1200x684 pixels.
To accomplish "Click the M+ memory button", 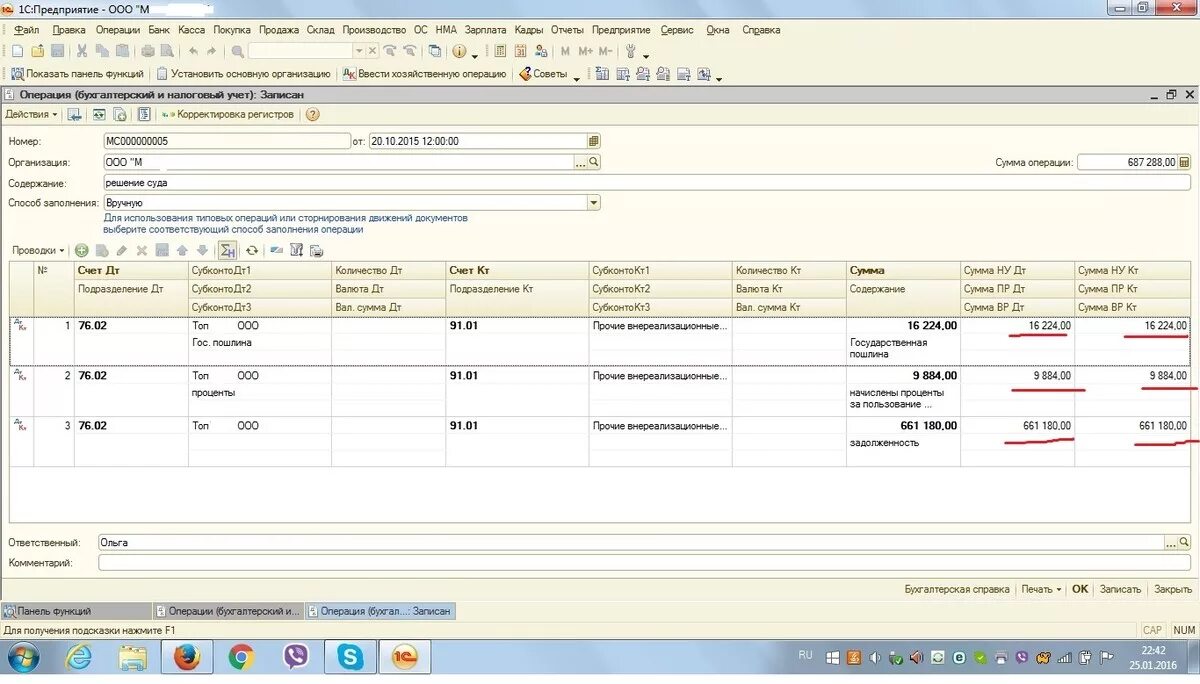I will click(585, 51).
